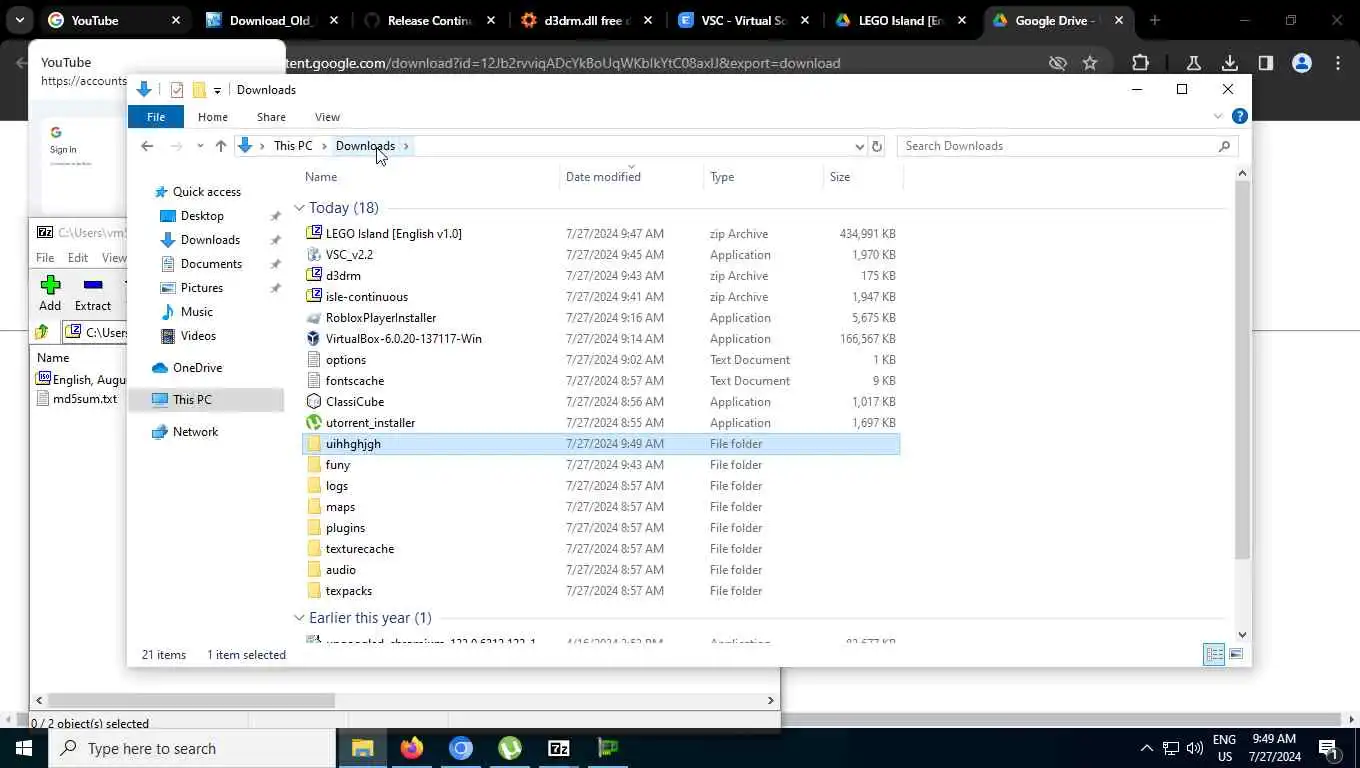Select the texpacks folder row
The image size is (1360, 768).
601,590
